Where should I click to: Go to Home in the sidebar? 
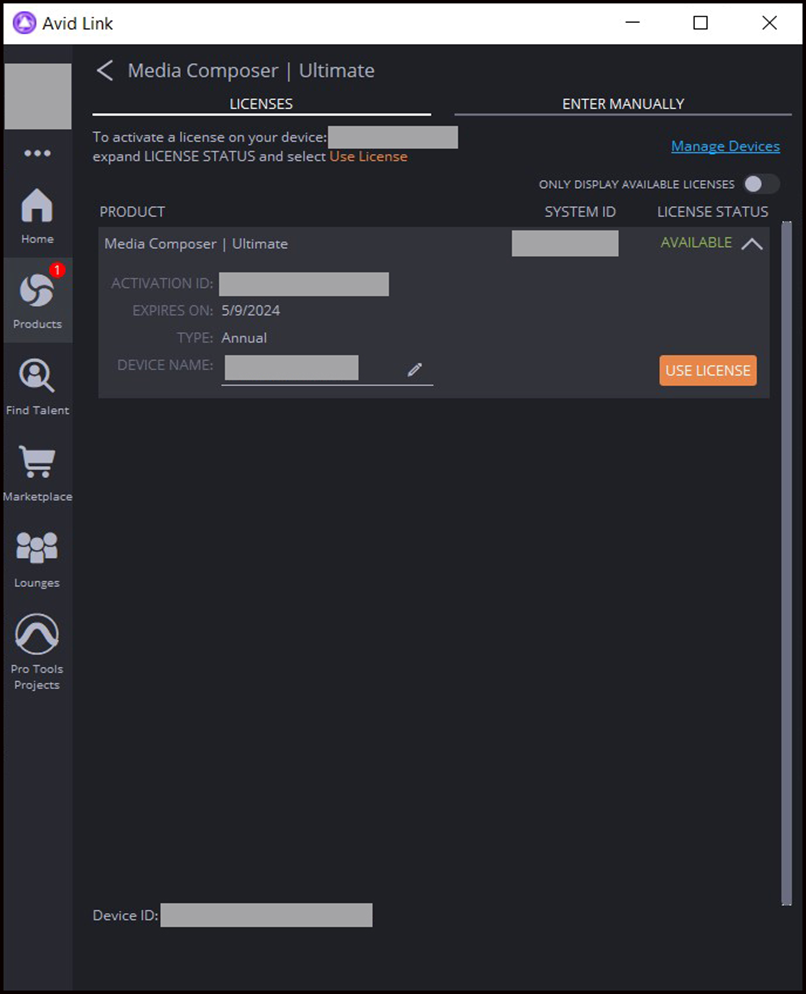(37, 216)
